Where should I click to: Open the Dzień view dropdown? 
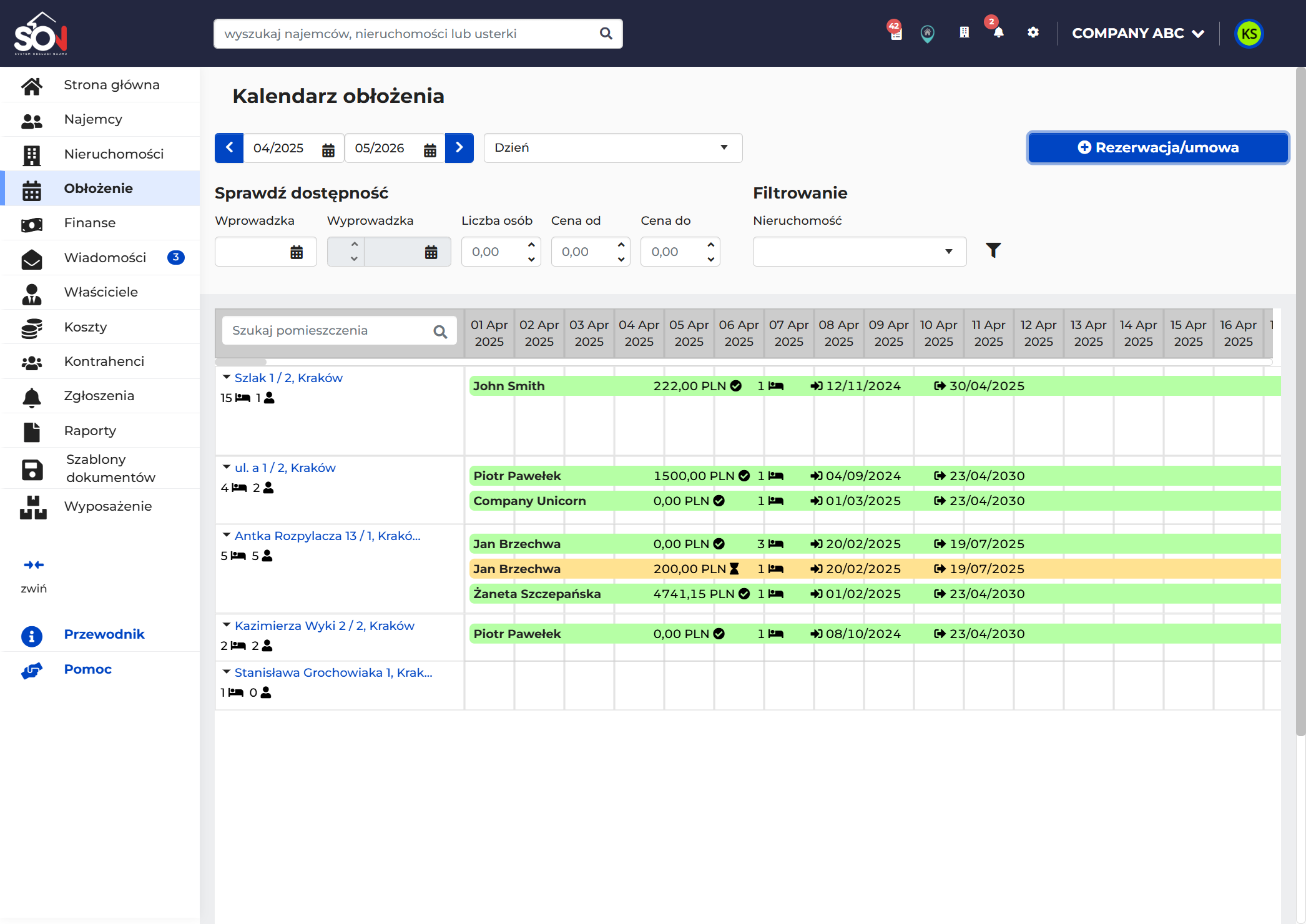click(612, 148)
